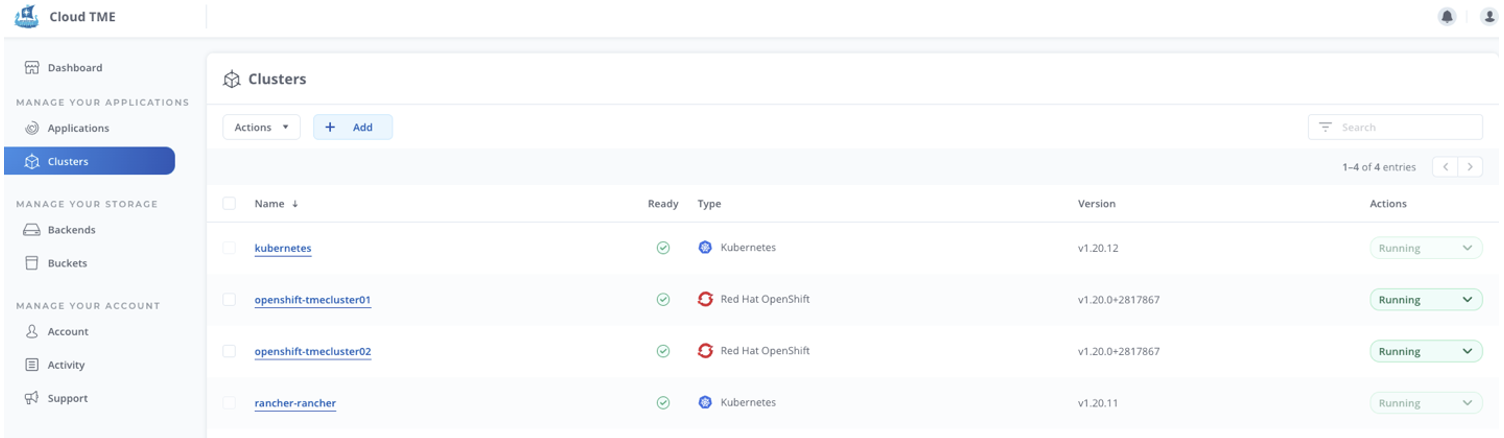Image resolution: width=1504 pixels, height=438 pixels.
Task: Open Running dropdown for rancher-rancher
Action: (1426, 403)
